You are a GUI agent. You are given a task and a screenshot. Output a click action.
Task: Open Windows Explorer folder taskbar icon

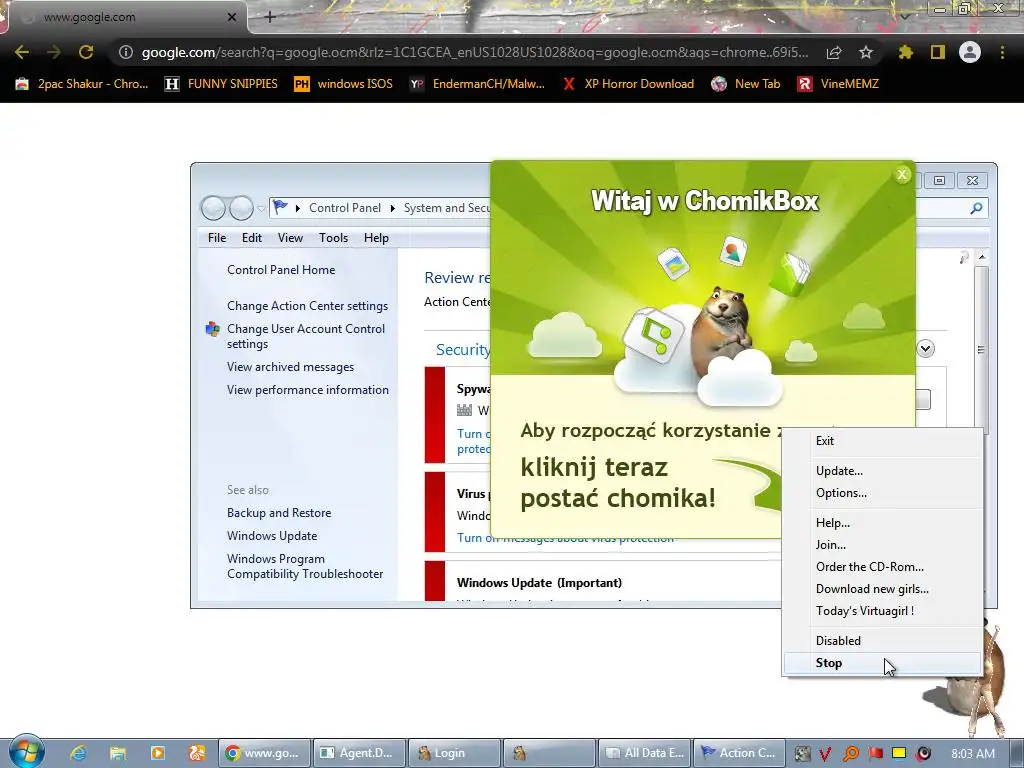(x=118, y=753)
